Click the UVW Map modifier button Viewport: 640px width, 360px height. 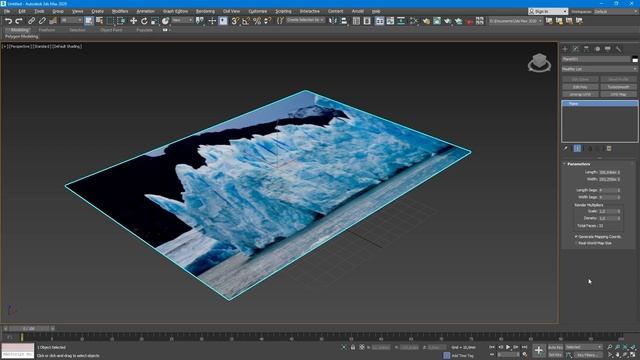[x=618, y=94]
